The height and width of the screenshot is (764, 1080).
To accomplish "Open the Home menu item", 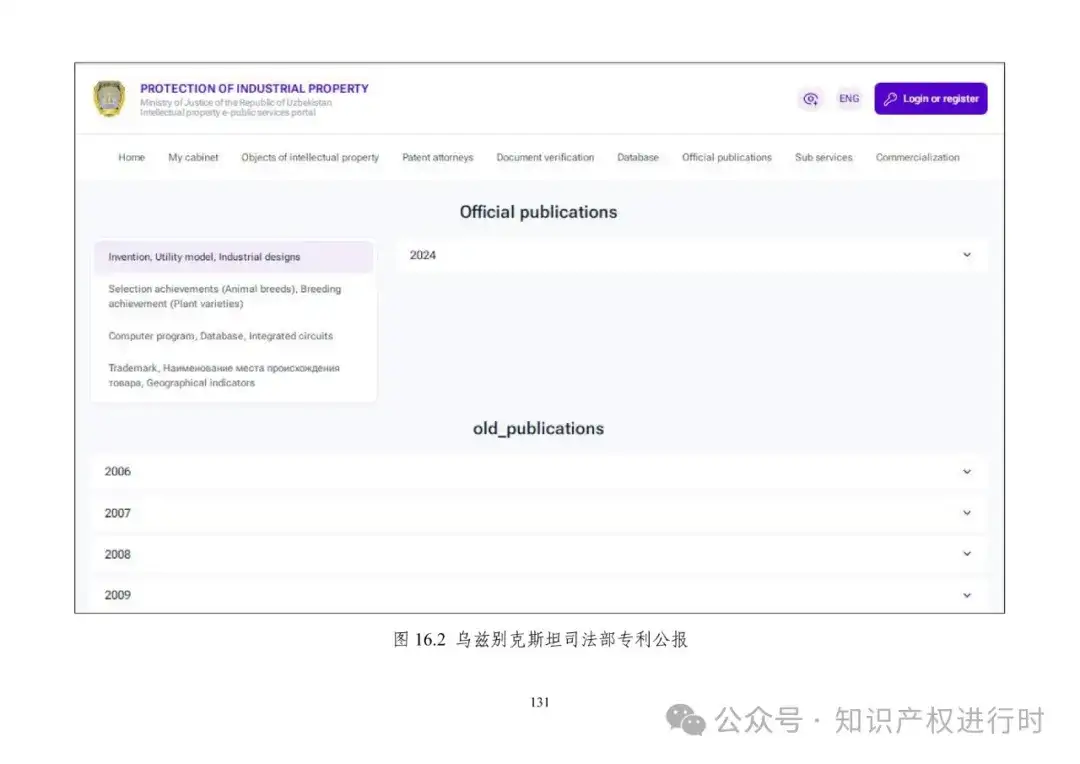I will (x=132, y=157).
